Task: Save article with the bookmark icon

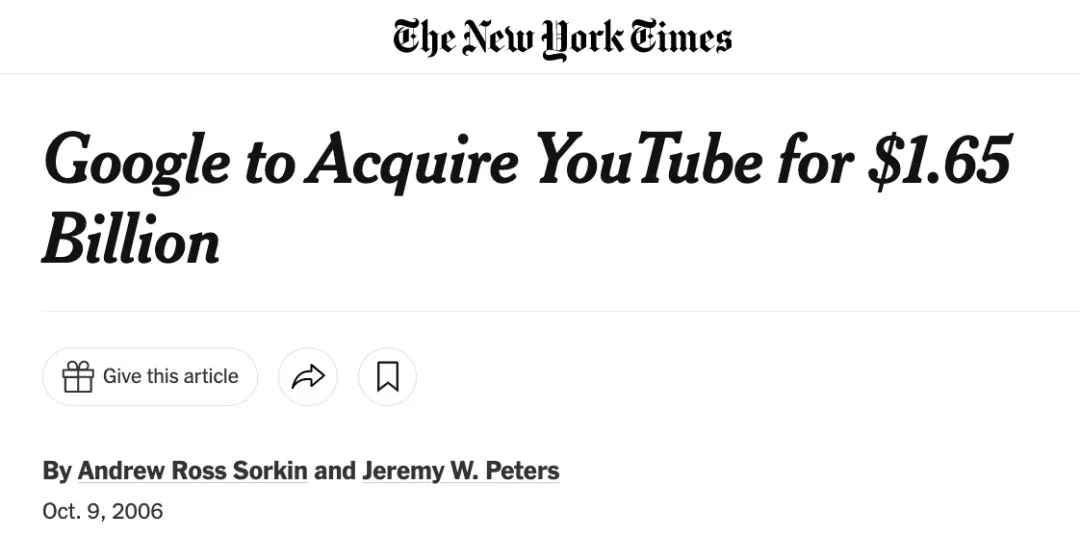Action: click(x=387, y=377)
